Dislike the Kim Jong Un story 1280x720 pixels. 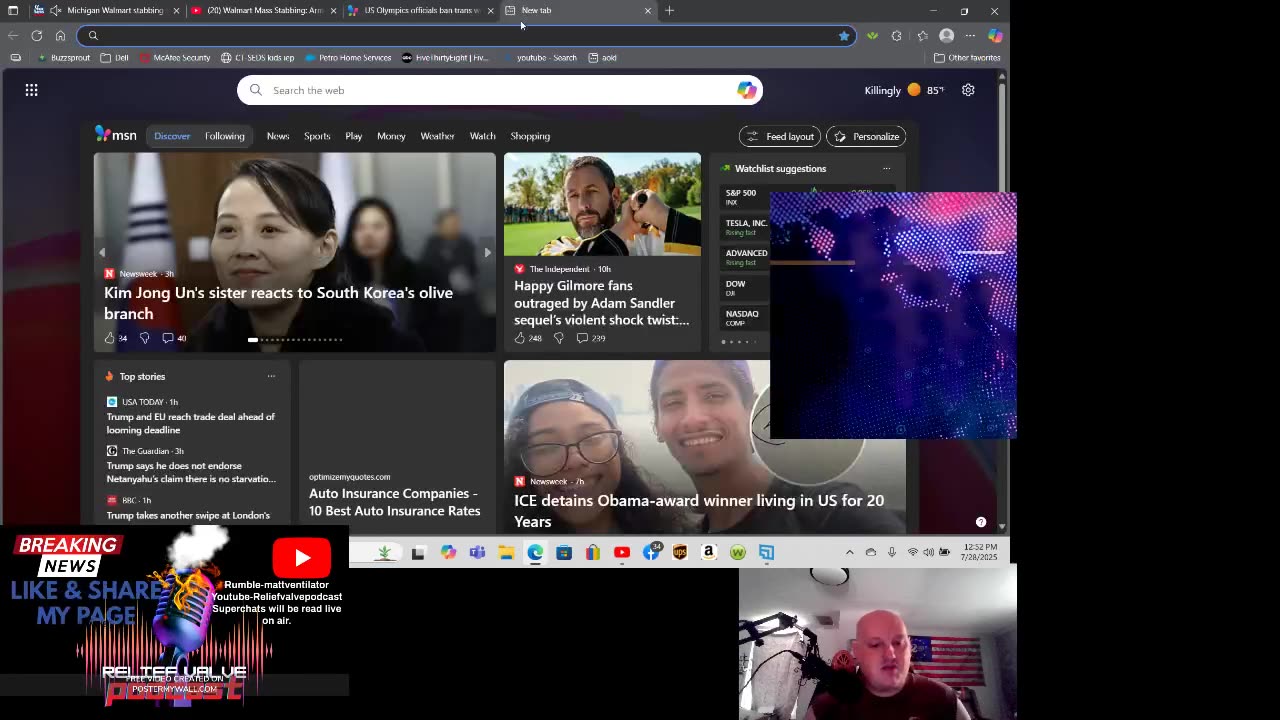tap(144, 338)
